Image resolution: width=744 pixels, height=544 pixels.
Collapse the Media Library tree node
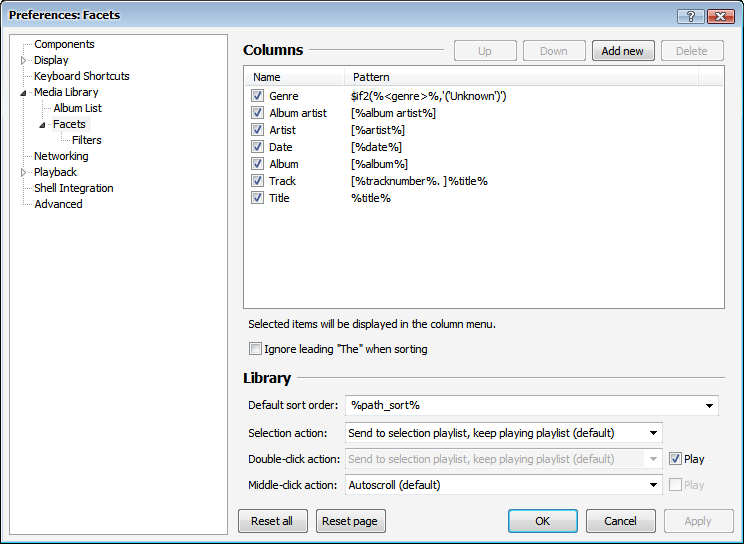click(24, 93)
